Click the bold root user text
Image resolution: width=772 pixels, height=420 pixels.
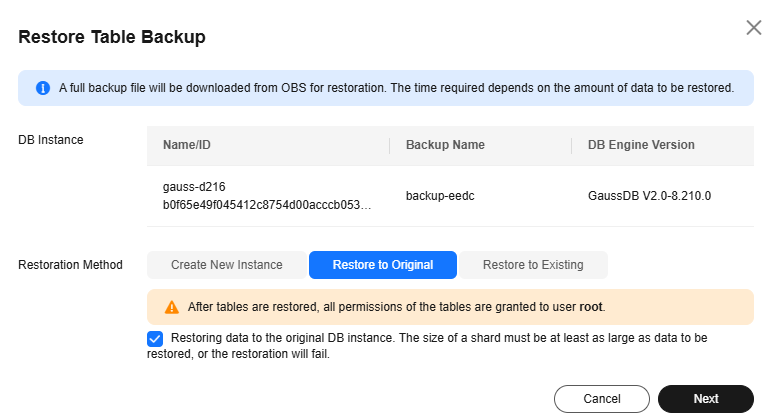point(591,307)
